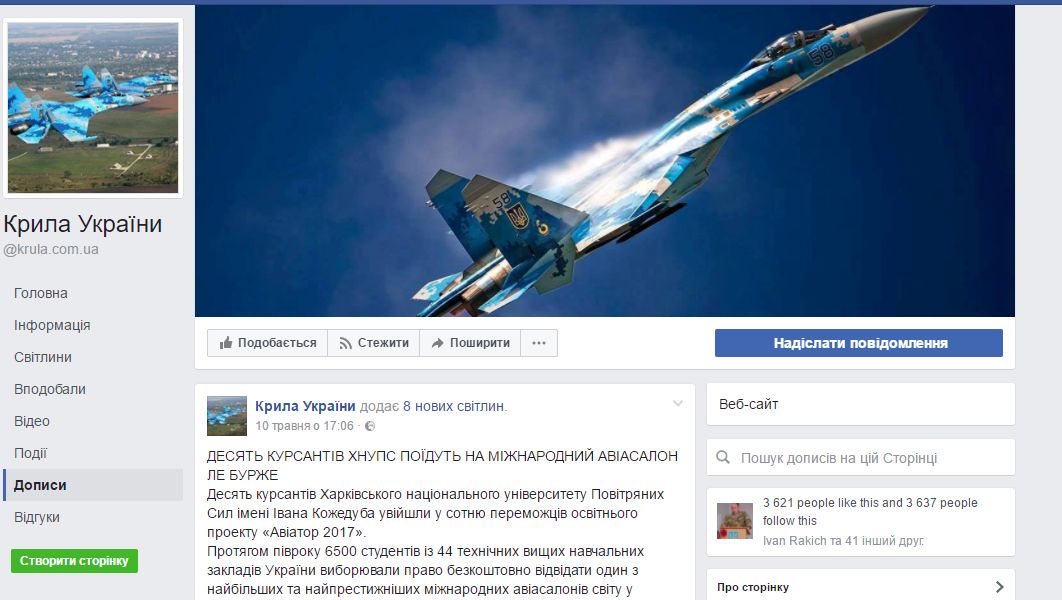Open the three-dots more options button
Screen dimensions: 1062x600
(x=539, y=343)
